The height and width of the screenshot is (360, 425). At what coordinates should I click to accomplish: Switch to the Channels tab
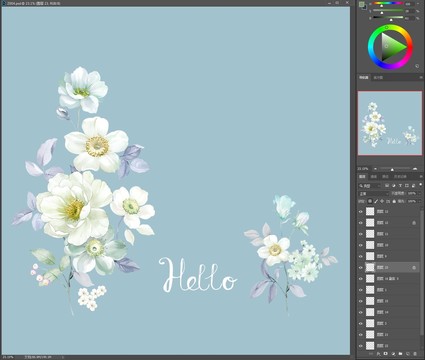click(x=374, y=177)
